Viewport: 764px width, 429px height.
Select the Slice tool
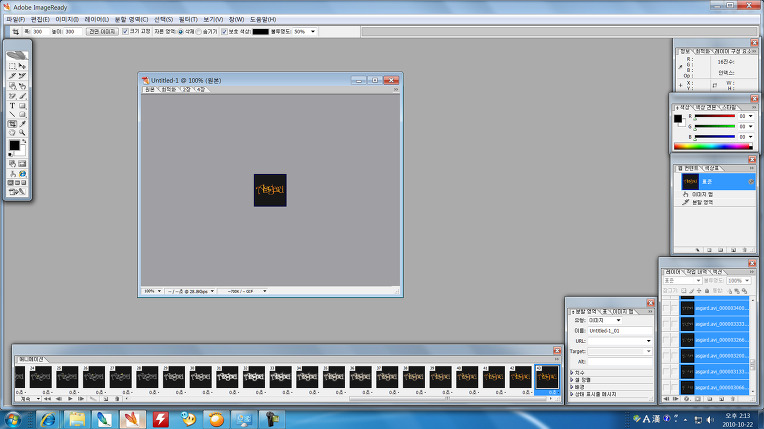click(x=12, y=76)
